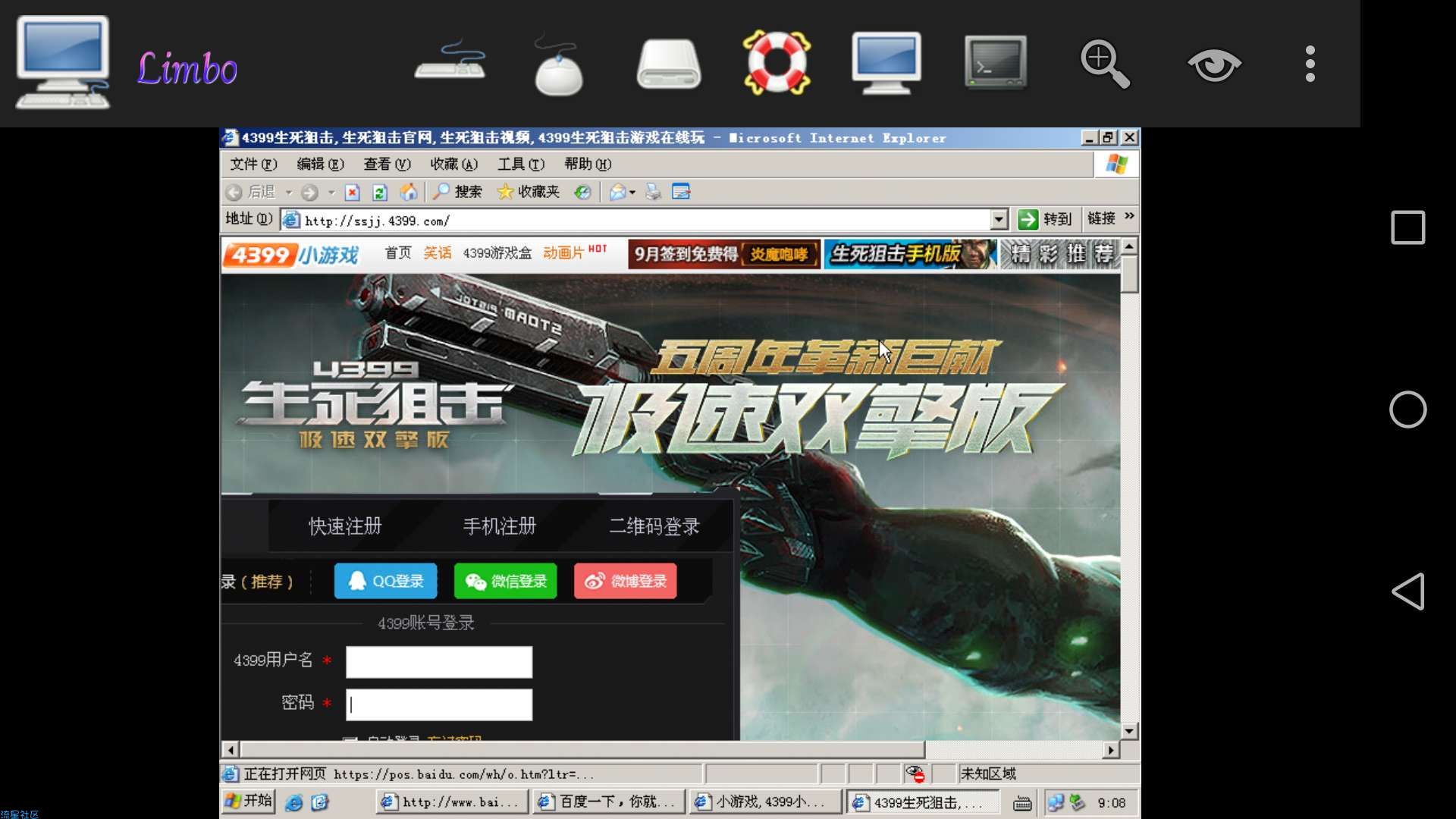Screen dimensions: 1456x819
Task: Click IE Forward arrow button
Action: [309, 193]
